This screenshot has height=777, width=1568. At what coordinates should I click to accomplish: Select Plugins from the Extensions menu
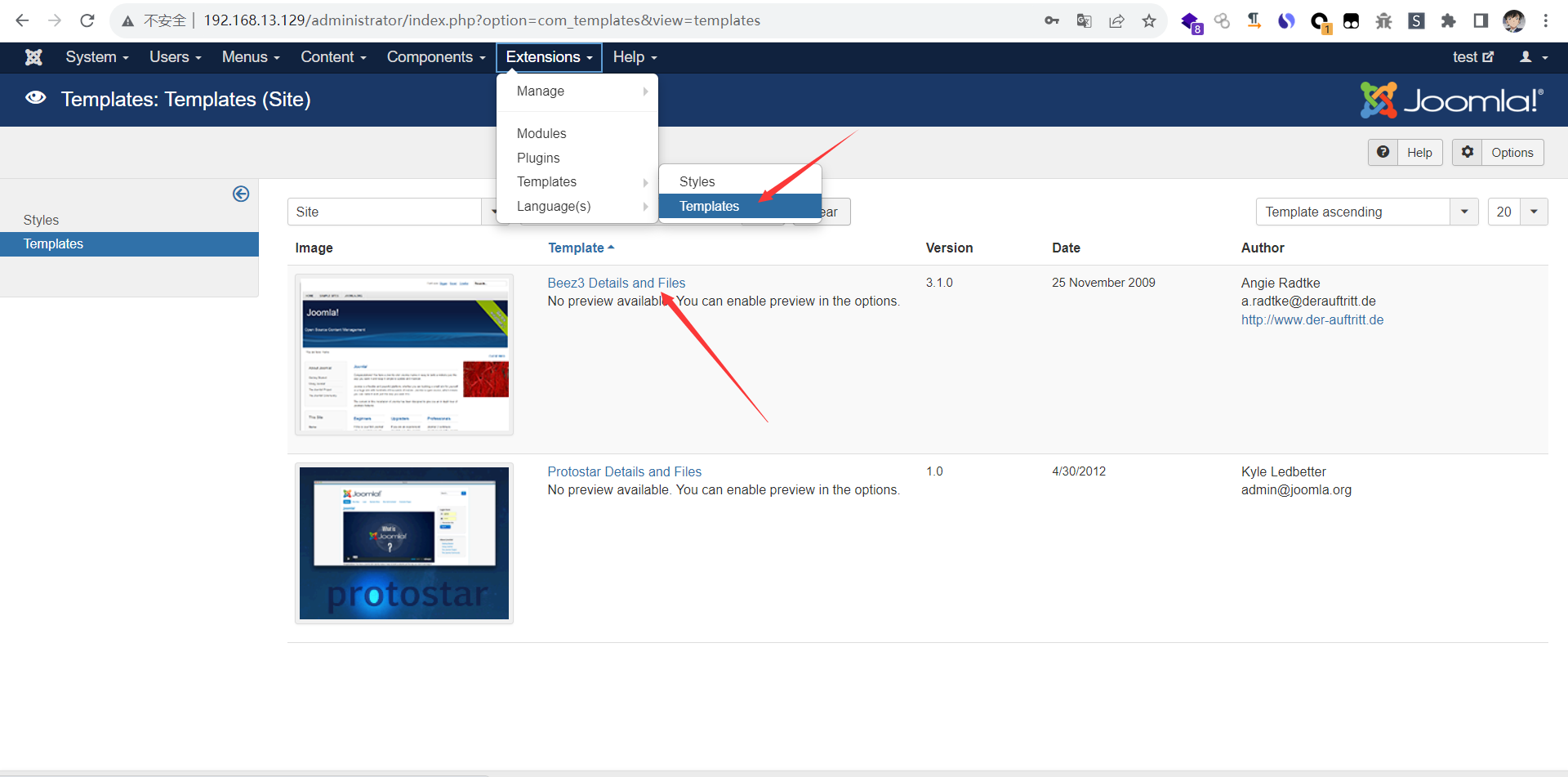tap(538, 158)
